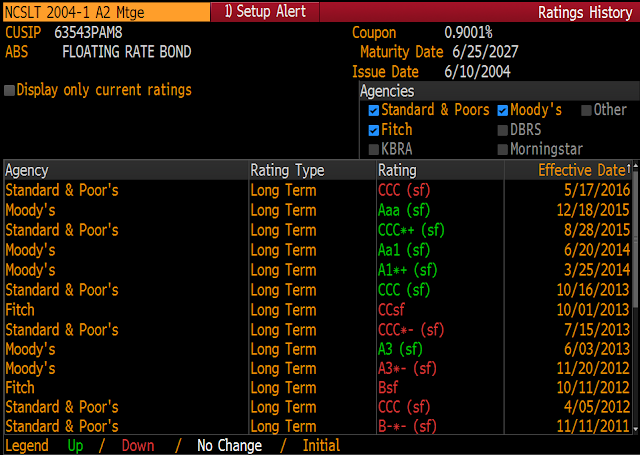Enable the Morningstar agency checkbox
The height and width of the screenshot is (455, 640).
pyautogui.click(x=502, y=149)
